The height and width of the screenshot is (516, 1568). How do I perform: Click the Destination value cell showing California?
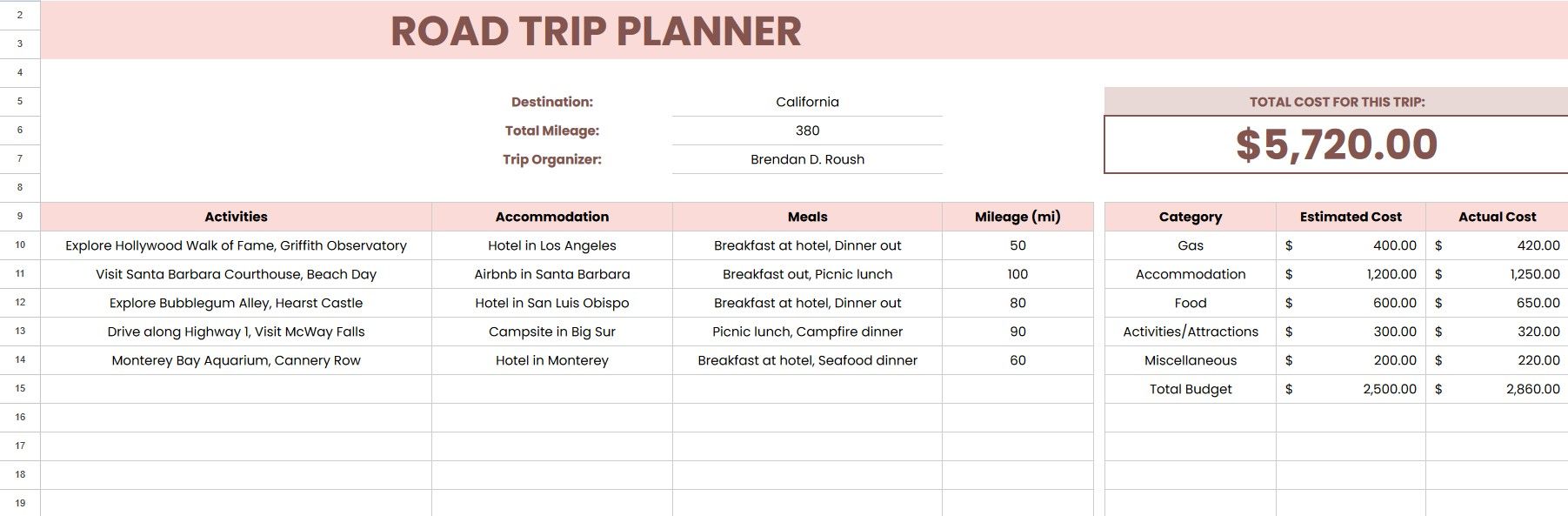tap(805, 102)
